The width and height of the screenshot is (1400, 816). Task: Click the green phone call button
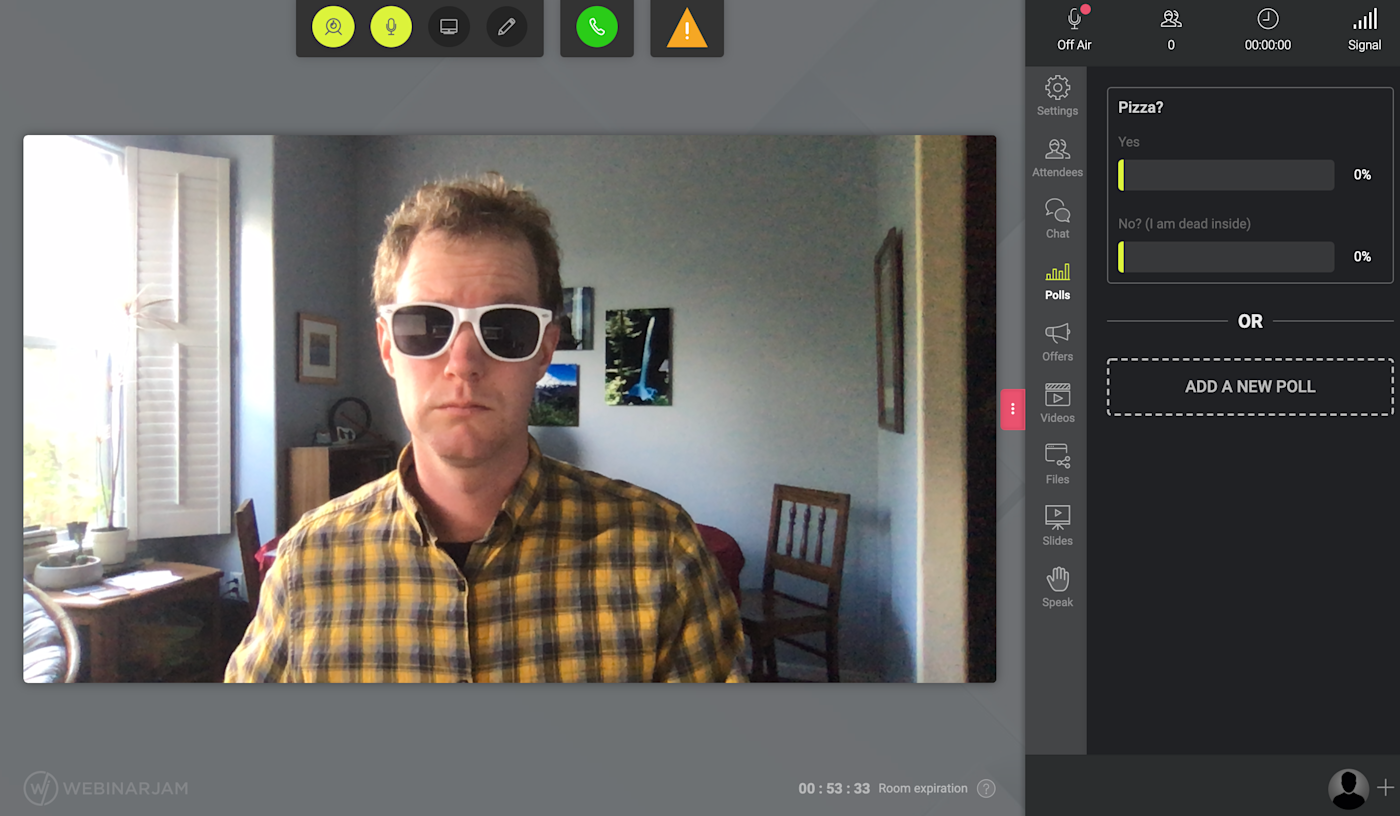597,27
